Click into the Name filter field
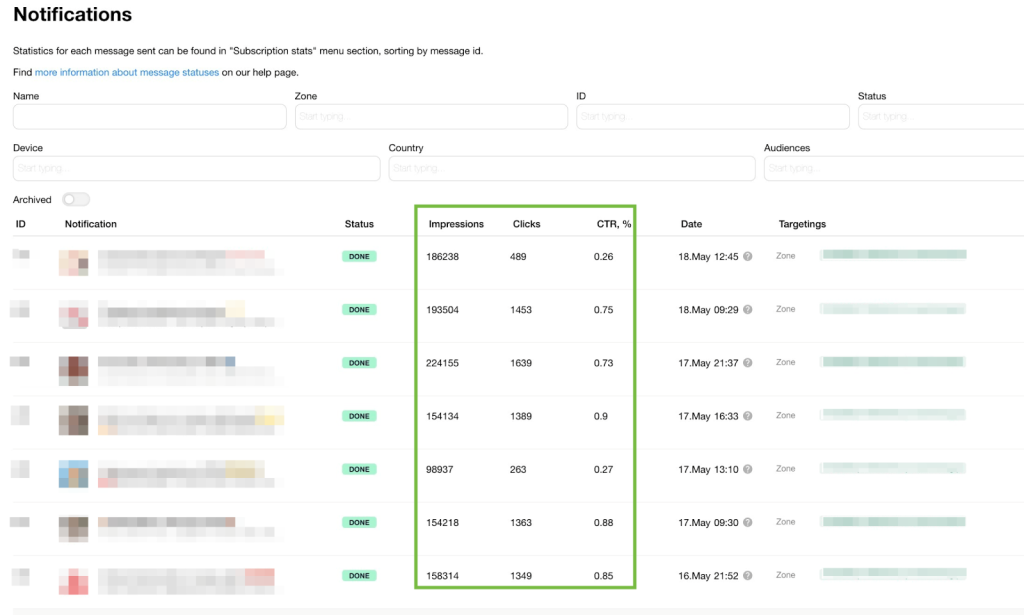This screenshot has height=615, width=1024. click(x=148, y=116)
